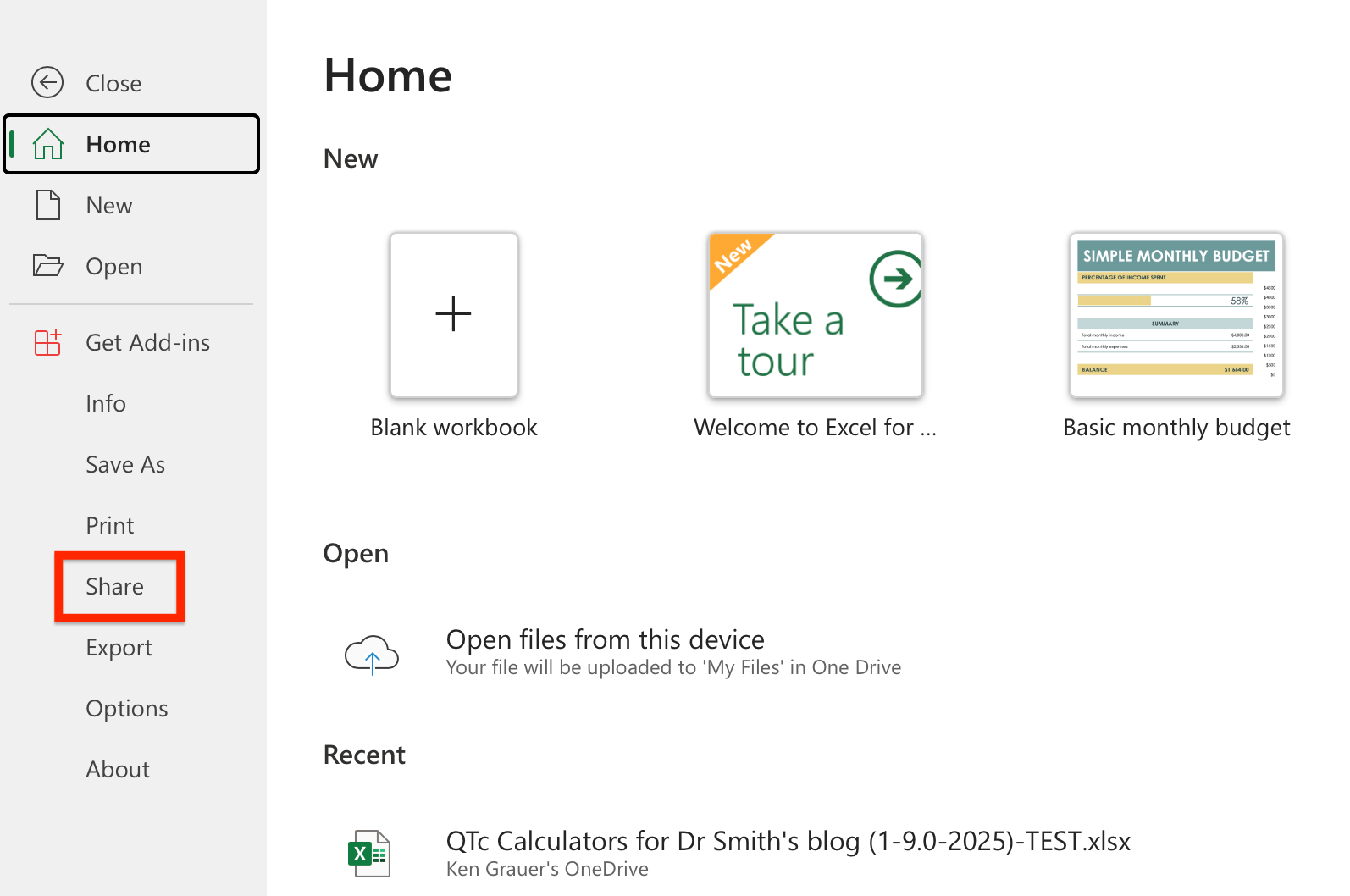The image size is (1350, 896).
Task: Click the Get Add-ins grid icon
Action: coord(48,342)
